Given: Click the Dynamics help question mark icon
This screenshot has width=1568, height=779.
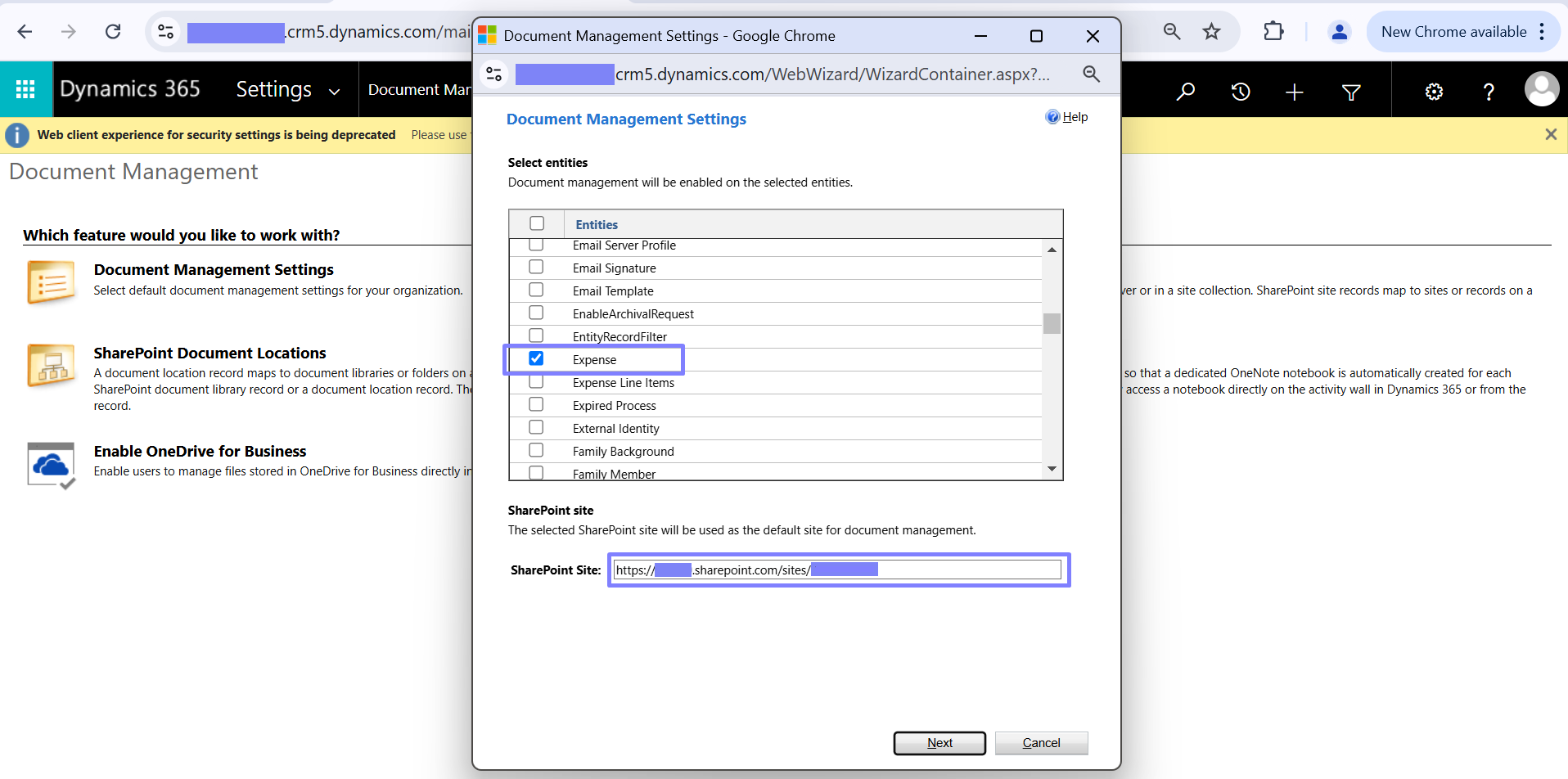Looking at the screenshot, I should [x=1489, y=92].
